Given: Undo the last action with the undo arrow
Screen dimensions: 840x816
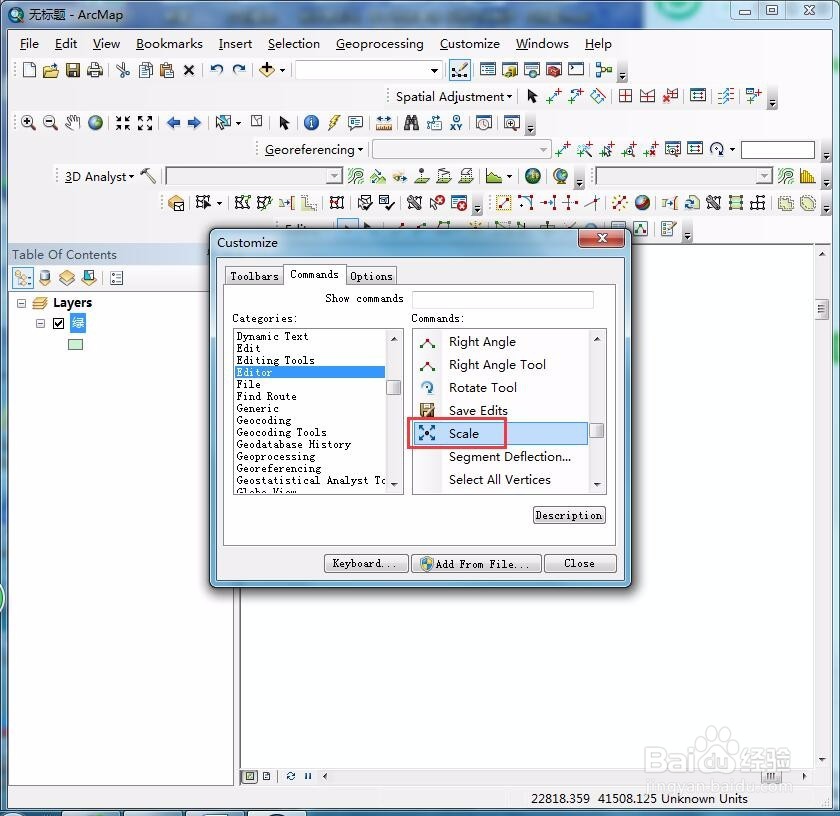Looking at the screenshot, I should [x=216, y=70].
